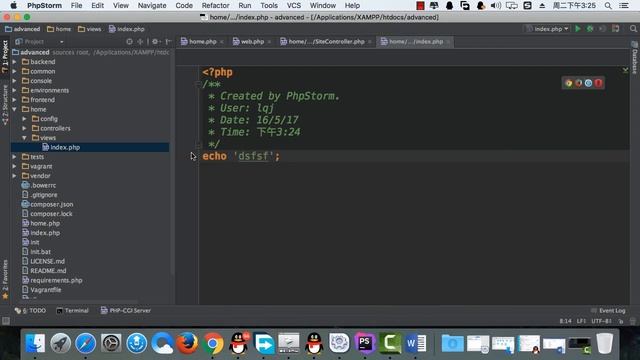Open the Structure tool window

tap(5, 105)
